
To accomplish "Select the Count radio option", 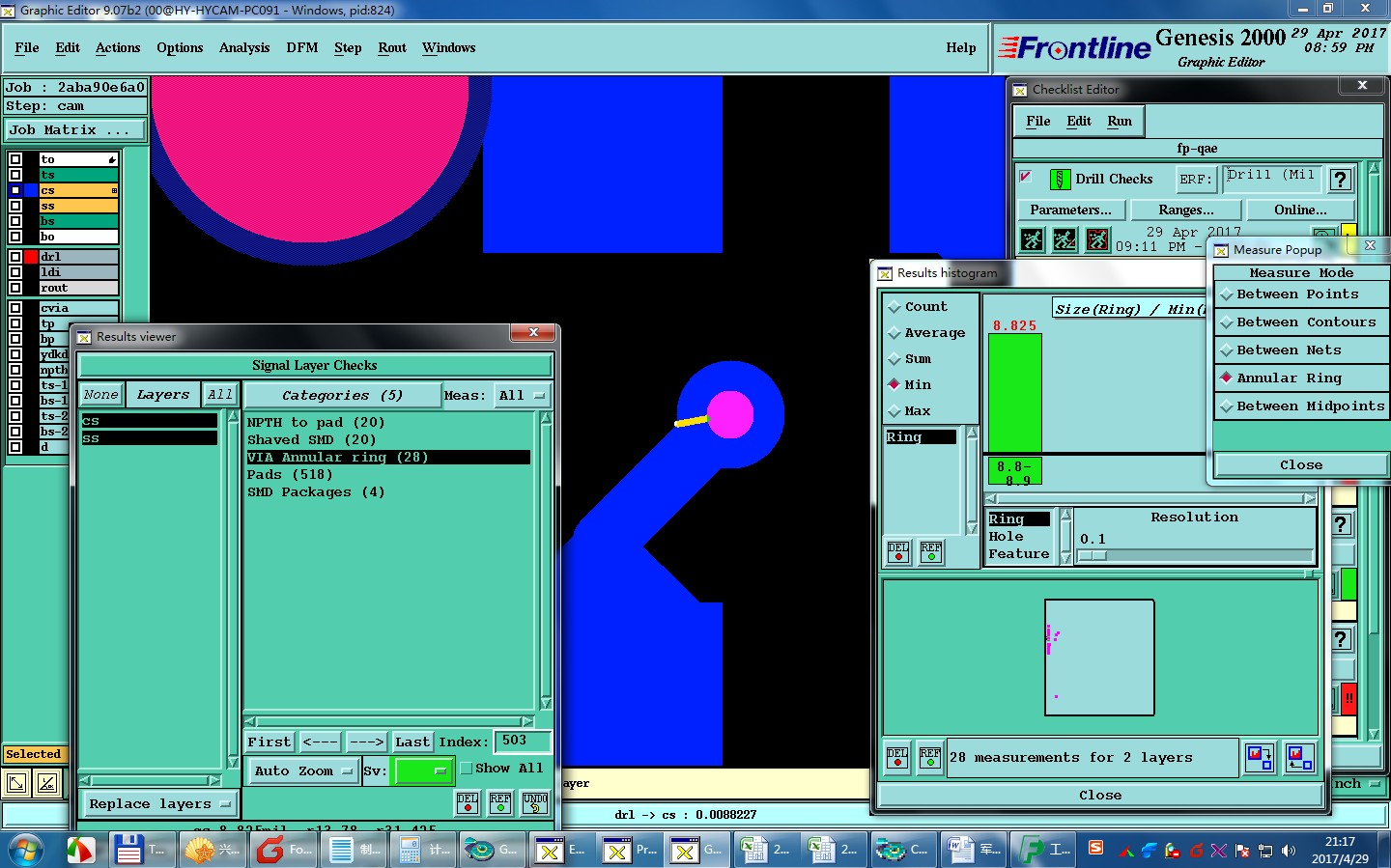I will (894, 307).
